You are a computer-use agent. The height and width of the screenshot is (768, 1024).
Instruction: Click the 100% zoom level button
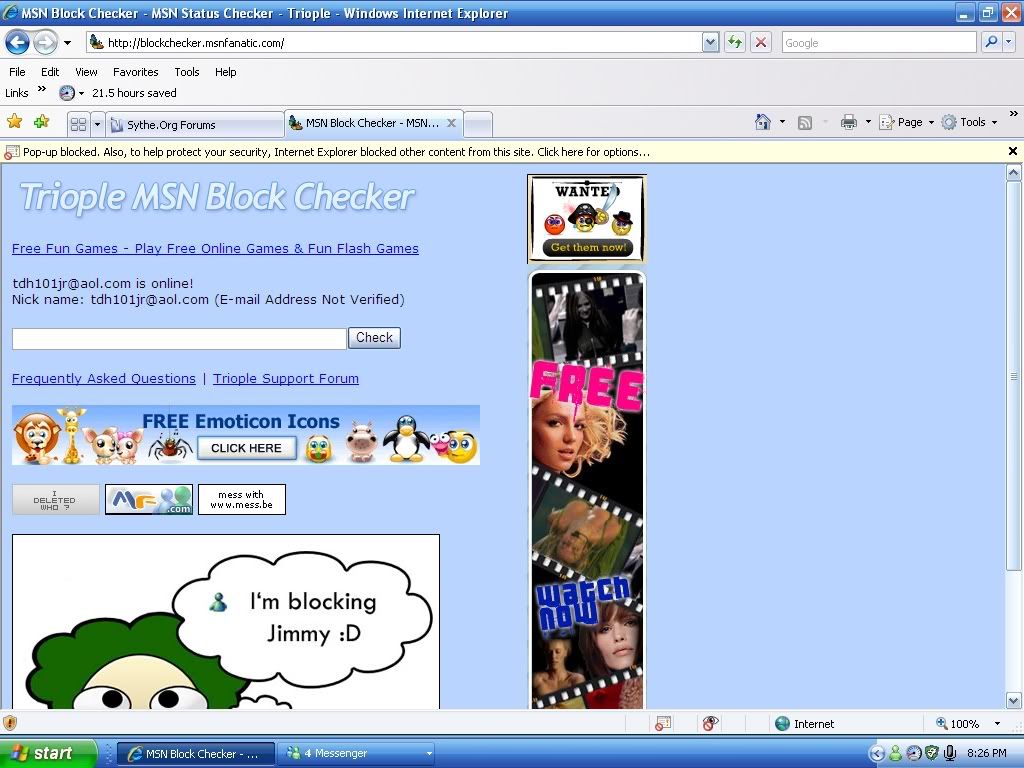click(957, 724)
